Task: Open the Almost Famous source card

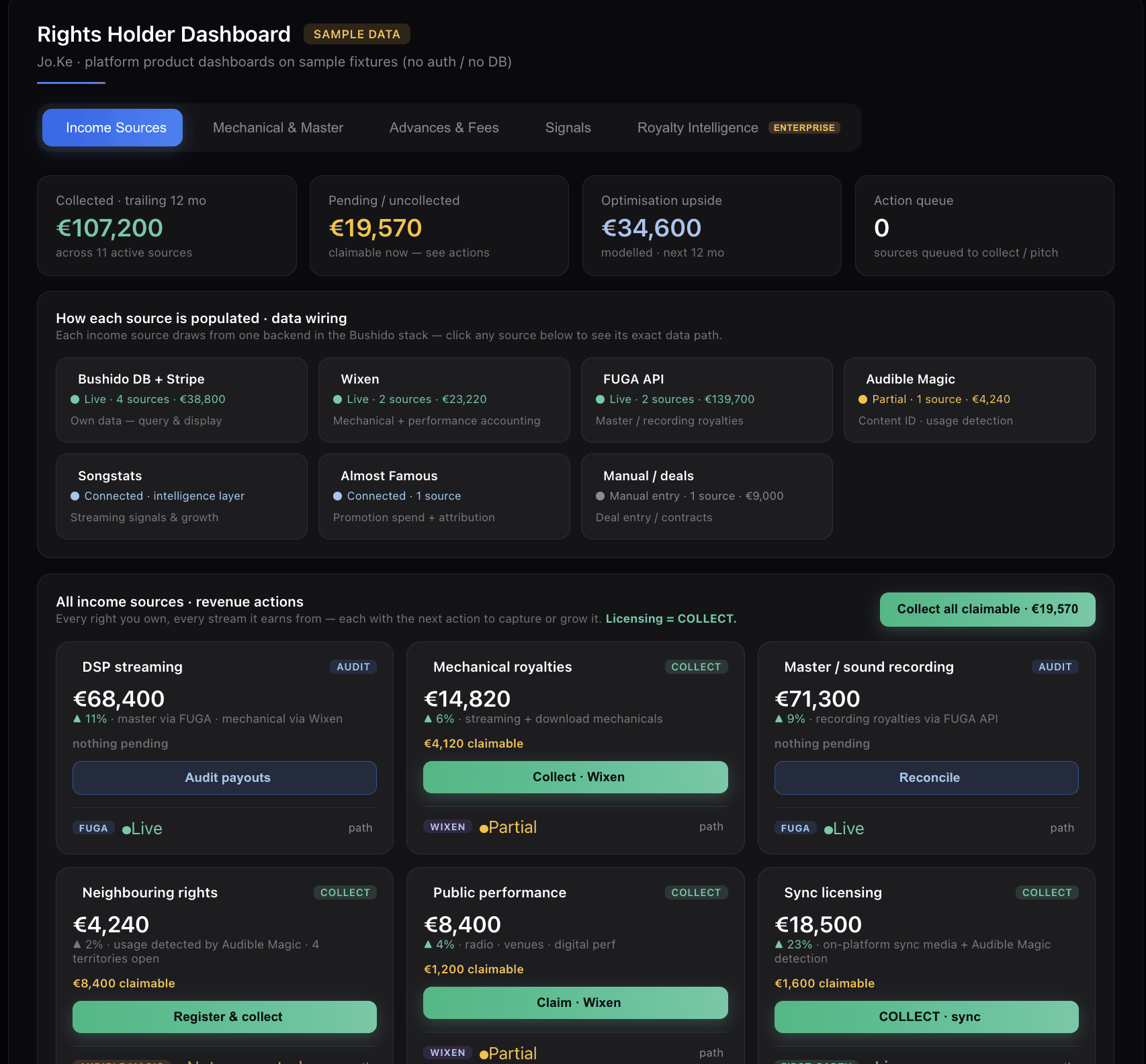Action: click(444, 496)
